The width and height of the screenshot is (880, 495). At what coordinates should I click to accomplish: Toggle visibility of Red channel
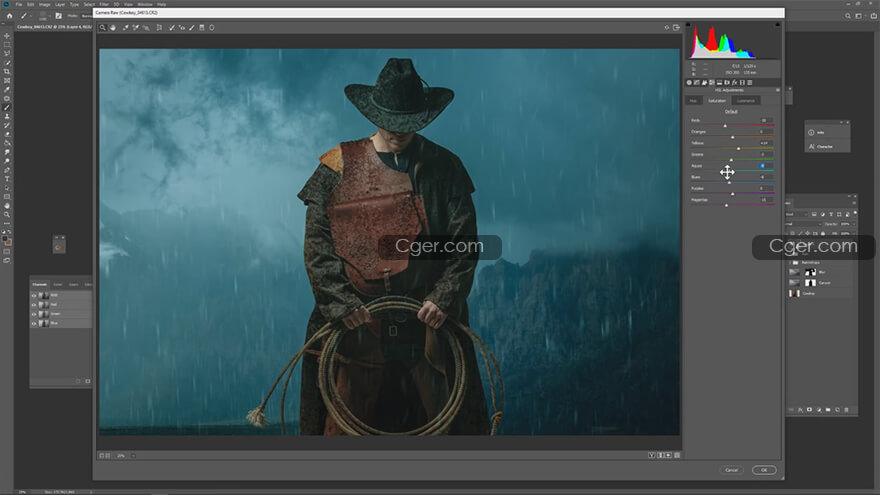point(34,305)
